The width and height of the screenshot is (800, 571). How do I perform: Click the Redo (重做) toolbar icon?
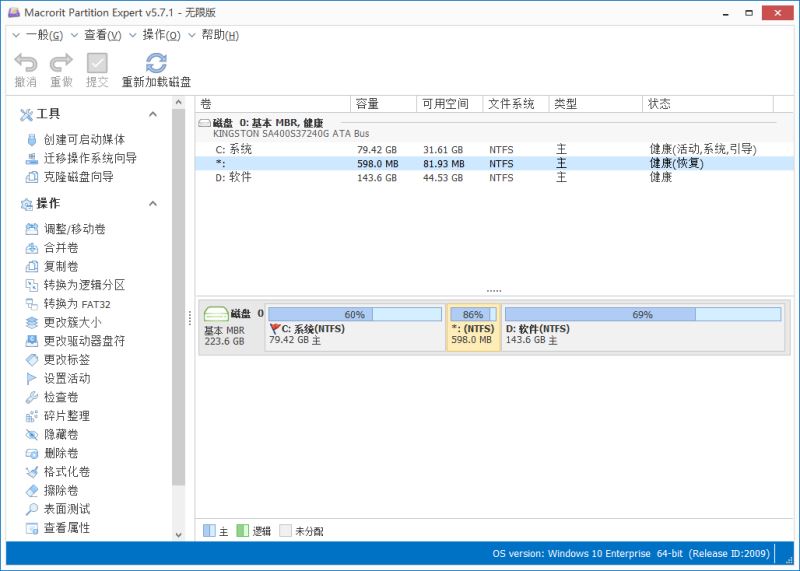click(x=61, y=64)
